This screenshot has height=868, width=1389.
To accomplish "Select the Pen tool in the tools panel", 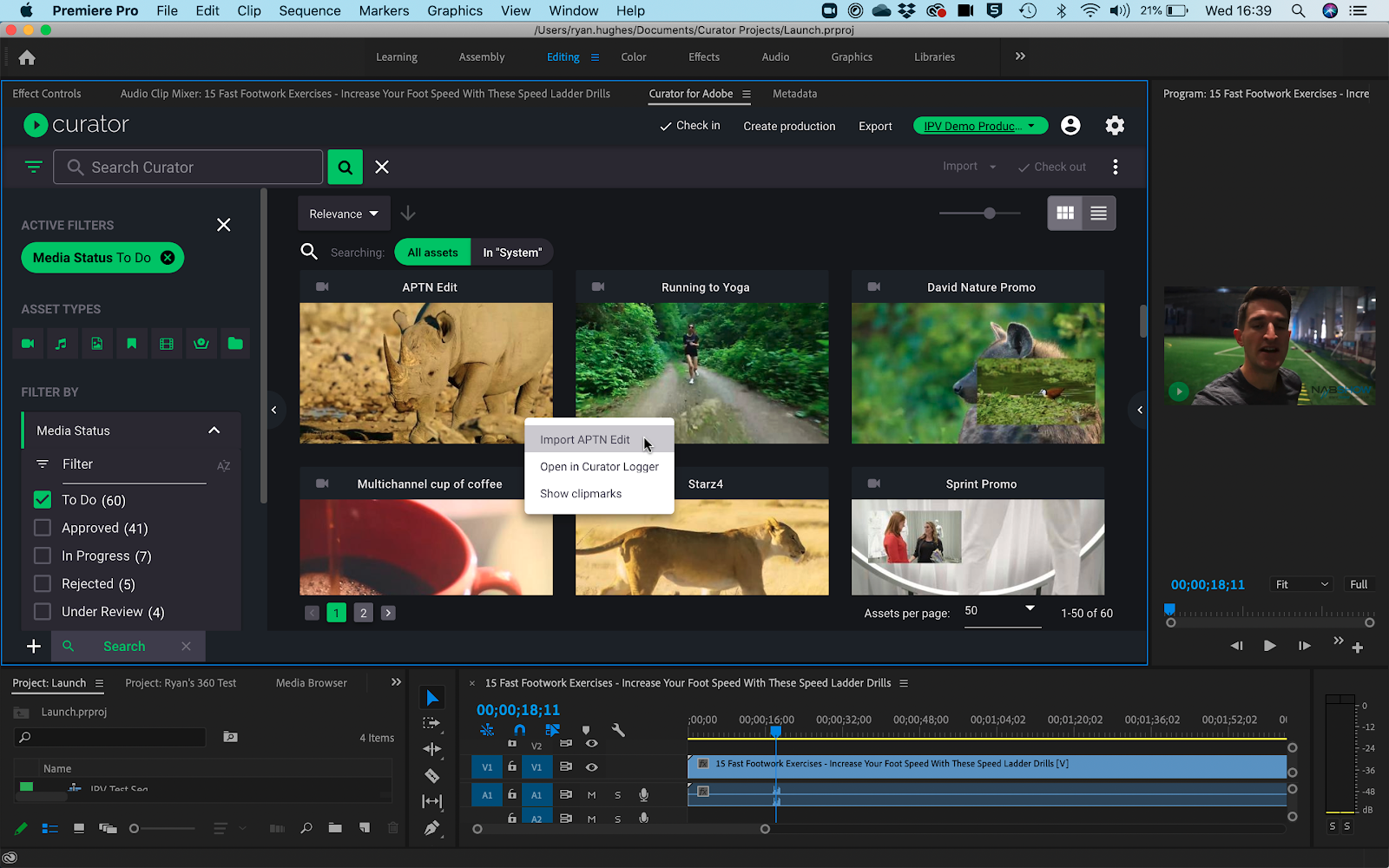I will [431, 828].
